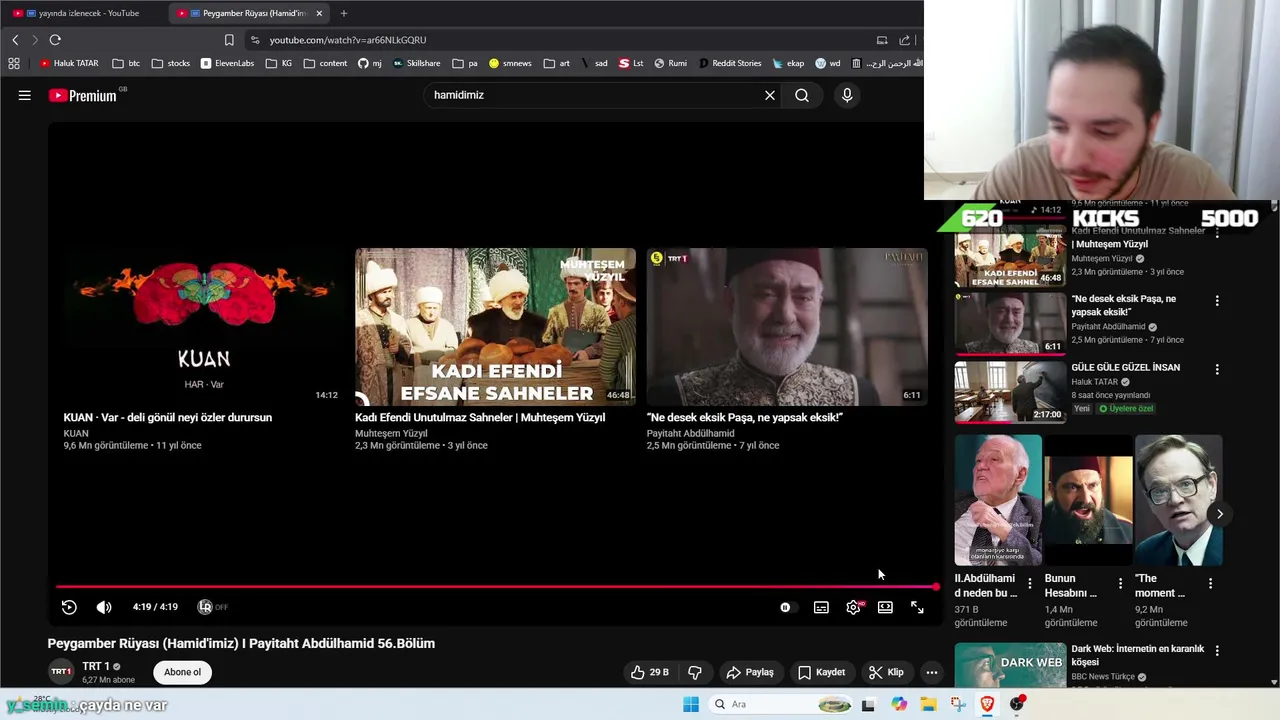
Task: Open Copilot from the taskbar
Action: pos(899,704)
